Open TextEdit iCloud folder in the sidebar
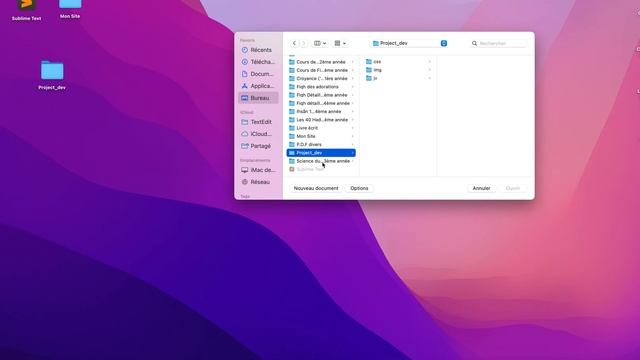 (258, 122)
